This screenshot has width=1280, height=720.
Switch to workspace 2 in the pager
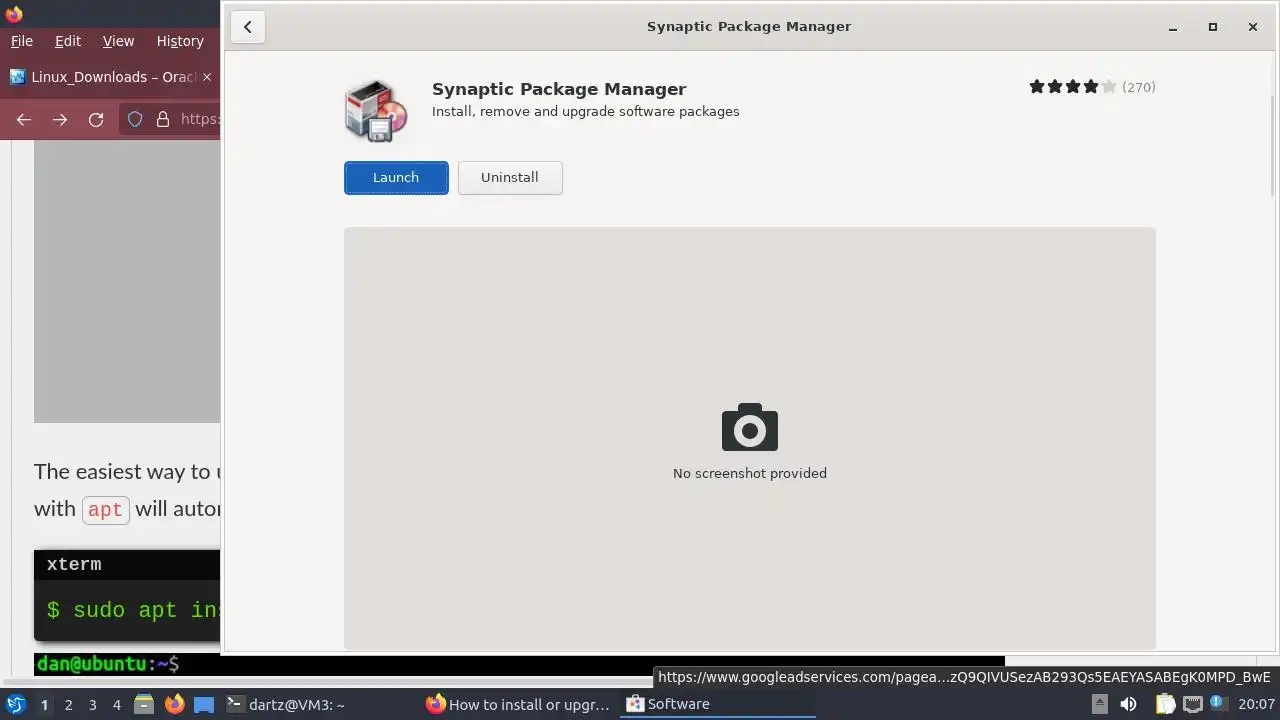tap(68, 705)
